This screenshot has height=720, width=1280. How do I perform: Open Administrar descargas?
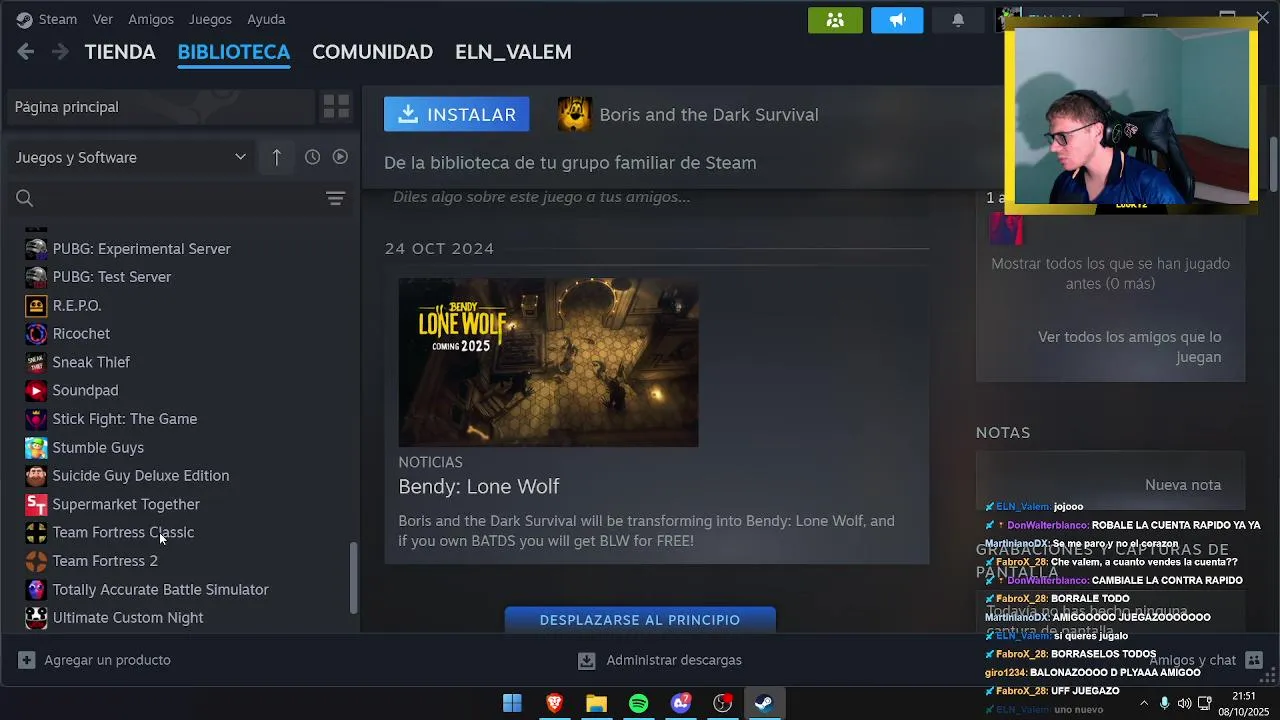tap(660, 660)
